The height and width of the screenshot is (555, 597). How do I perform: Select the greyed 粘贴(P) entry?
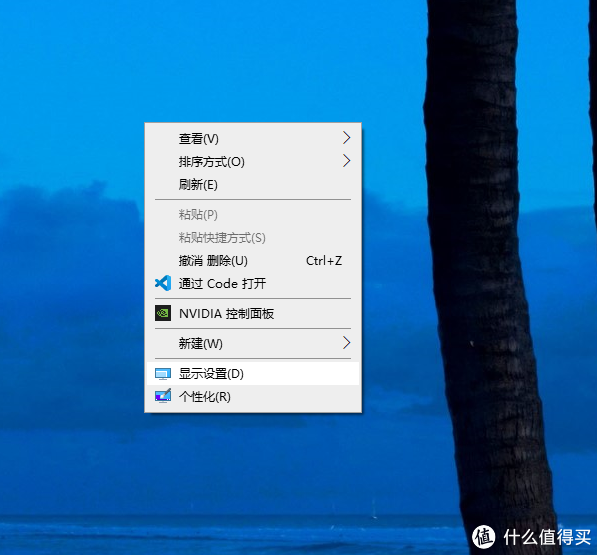click(253, 215)
